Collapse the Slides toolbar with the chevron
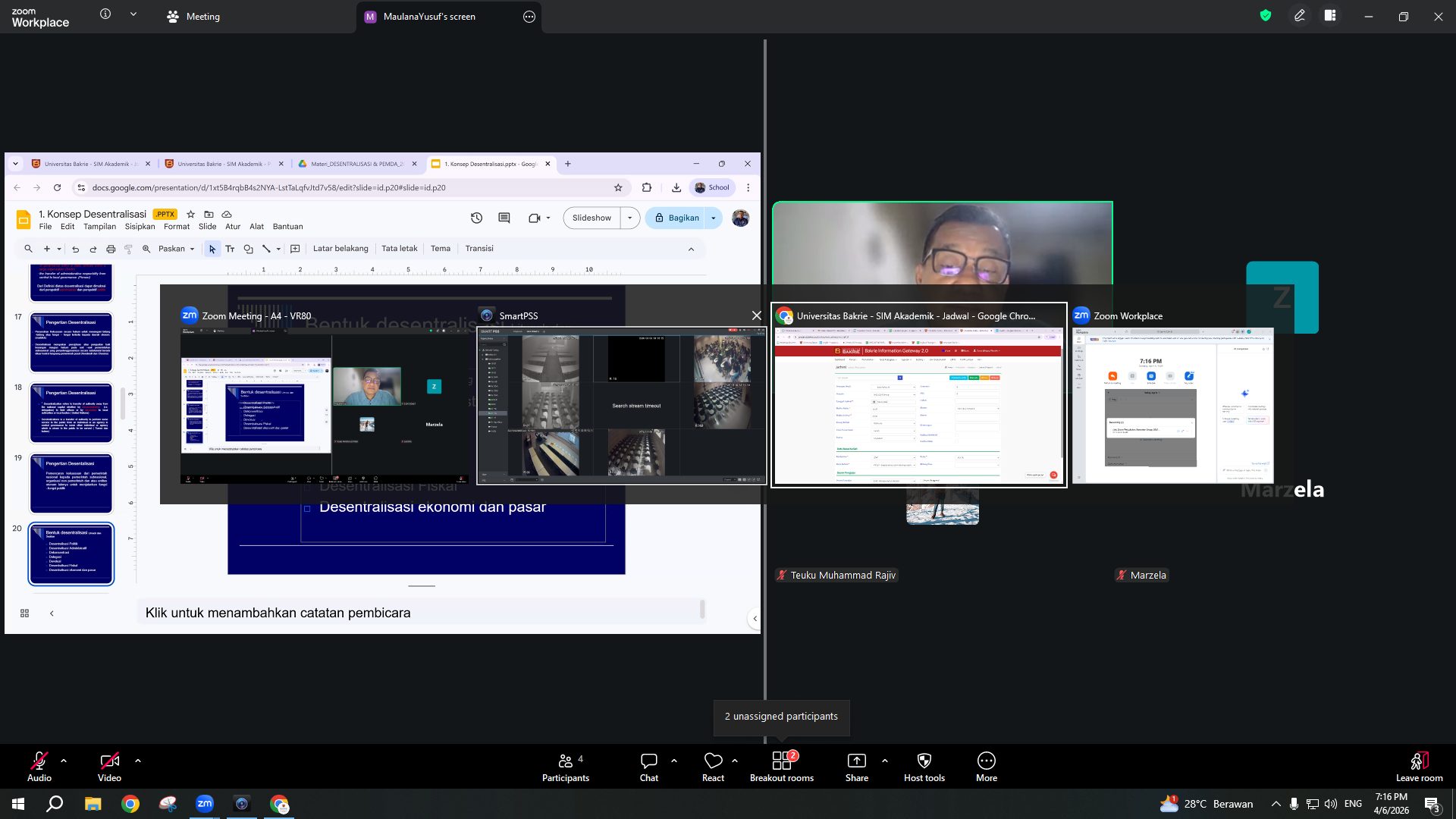Viewport: 1456px width, 819px height. tap(691, 249)
